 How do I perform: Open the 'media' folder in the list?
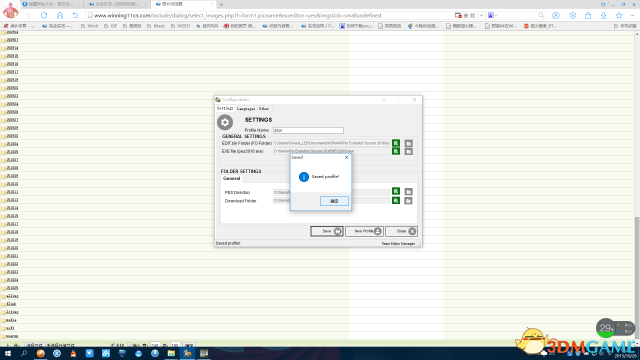tap(11, 320)
